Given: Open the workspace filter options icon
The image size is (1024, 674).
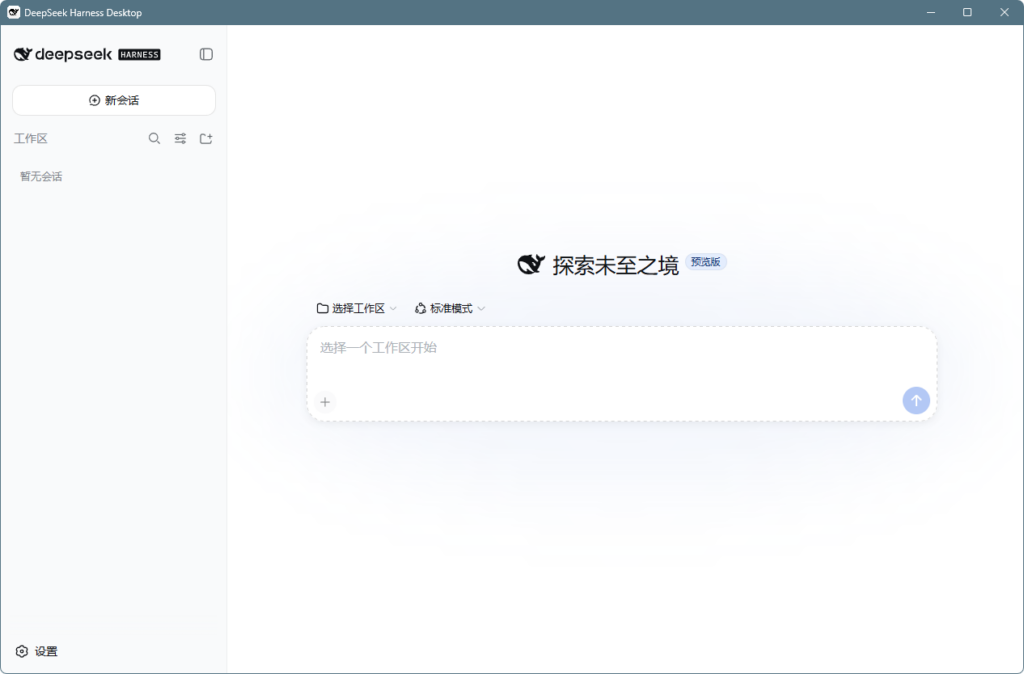Looking at the screenshot, I should pyautogui.click(x=180, y=138).
